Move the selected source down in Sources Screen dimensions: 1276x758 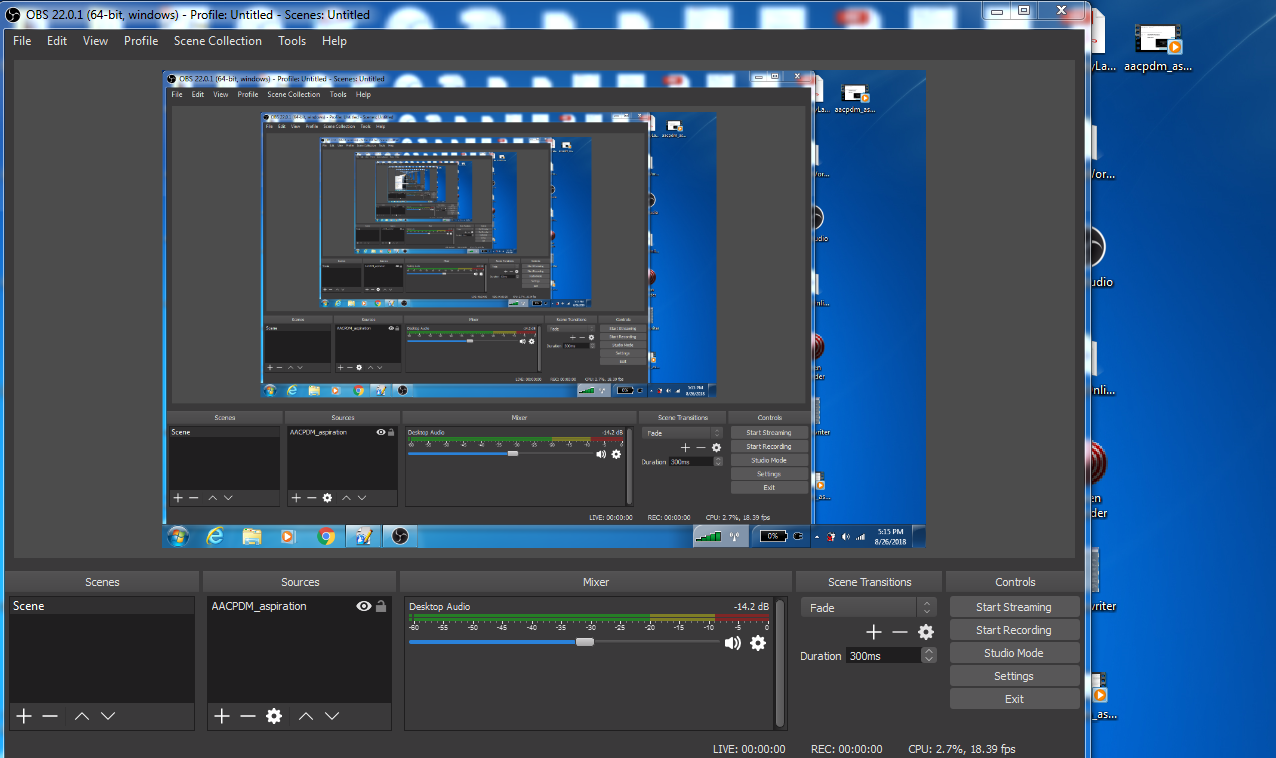click(x=332, y=716)
